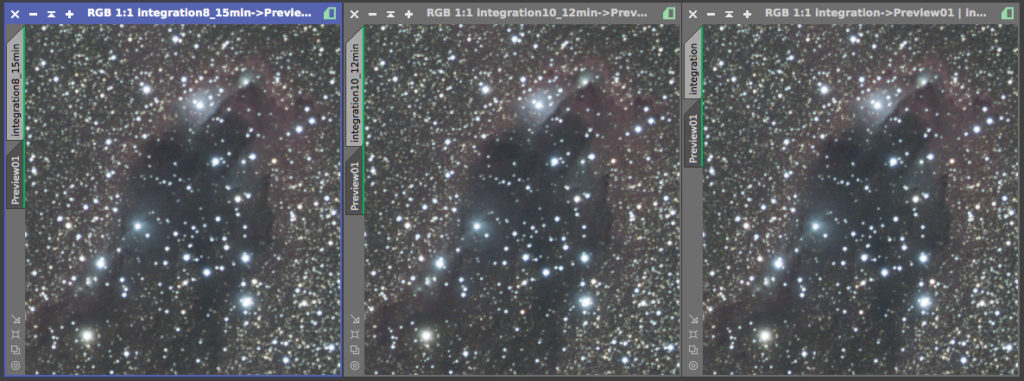Click diagonal arrow icon in integration8_15min window
Screen dimensions: 1024x381
16,319
